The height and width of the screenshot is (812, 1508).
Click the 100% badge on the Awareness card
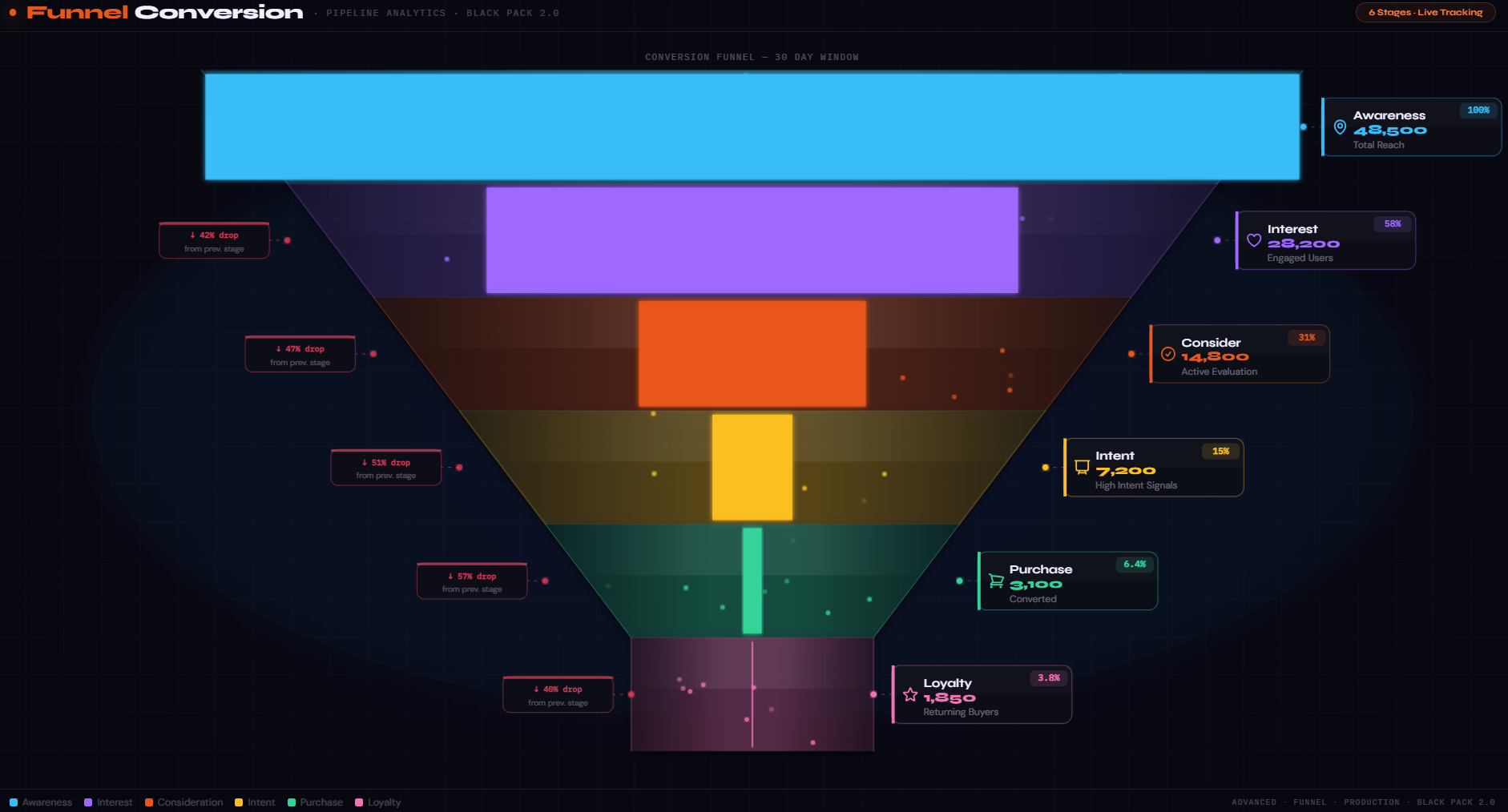click(x=1478, y=111)
